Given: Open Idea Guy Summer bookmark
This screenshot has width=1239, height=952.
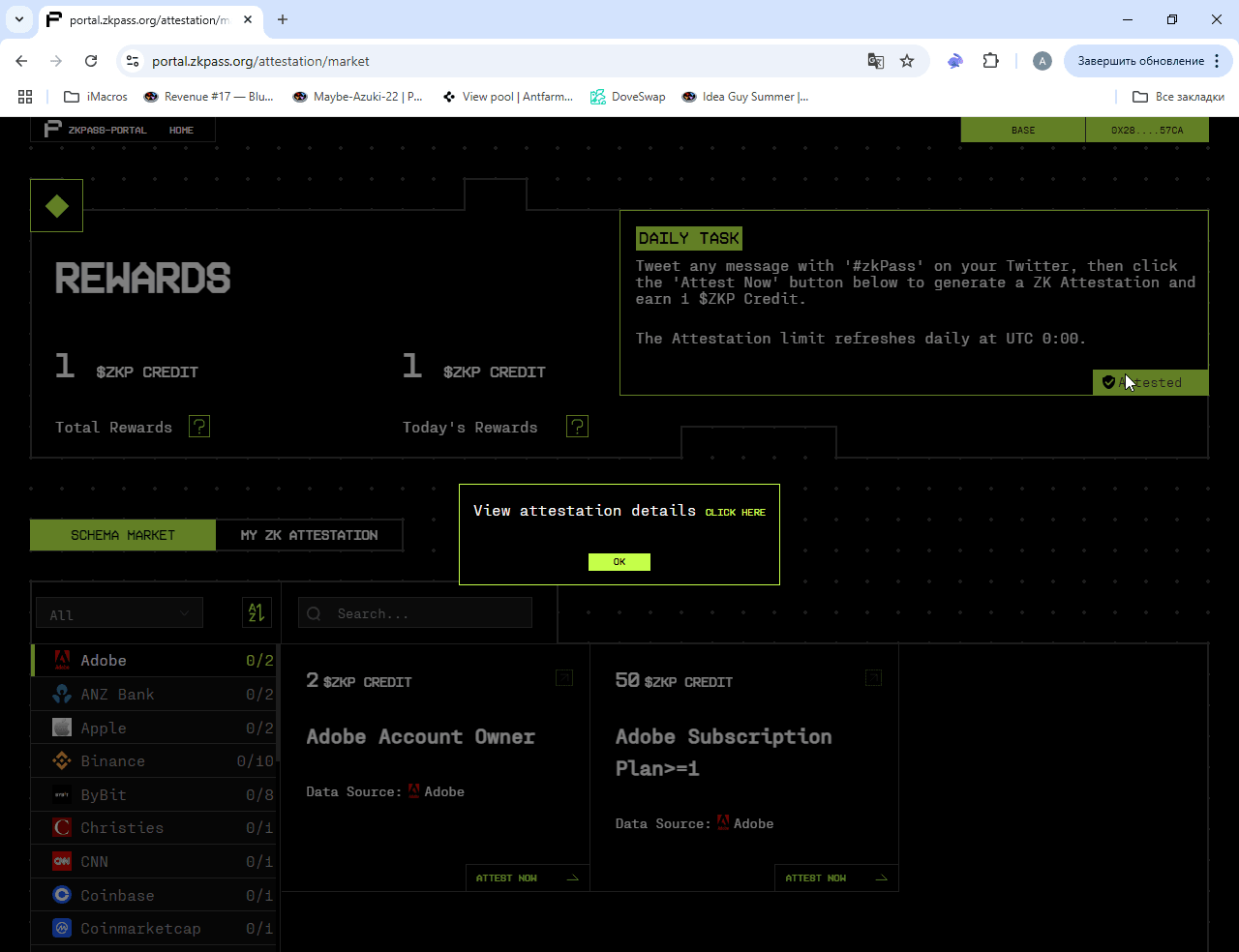Looking at the screenshot, I should click(745, 97).
